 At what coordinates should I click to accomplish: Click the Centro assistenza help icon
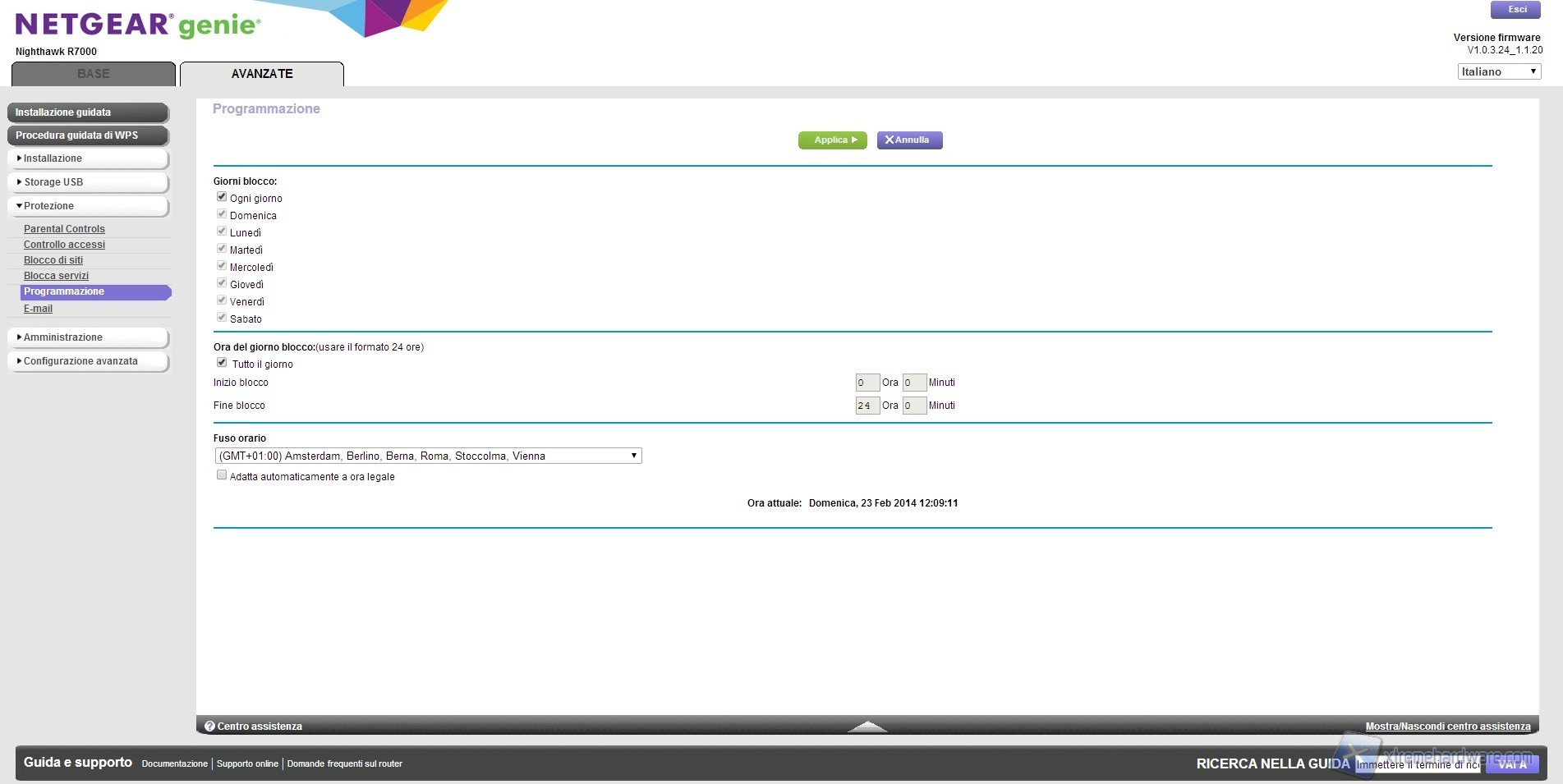point(209,727)
